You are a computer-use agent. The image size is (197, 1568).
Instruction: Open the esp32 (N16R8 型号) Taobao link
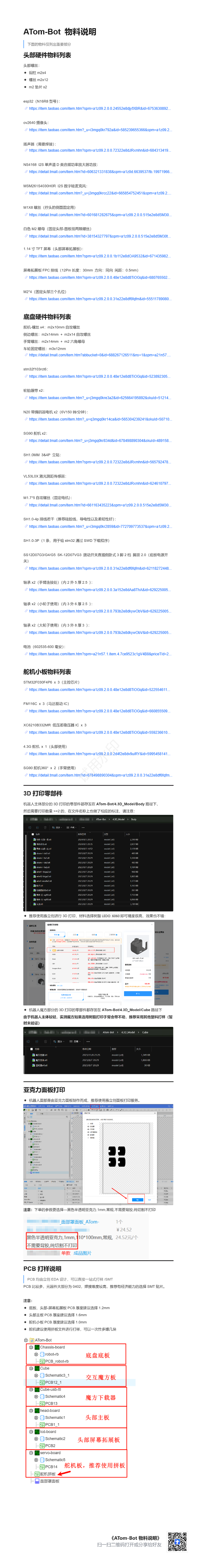tap(100, 108)
